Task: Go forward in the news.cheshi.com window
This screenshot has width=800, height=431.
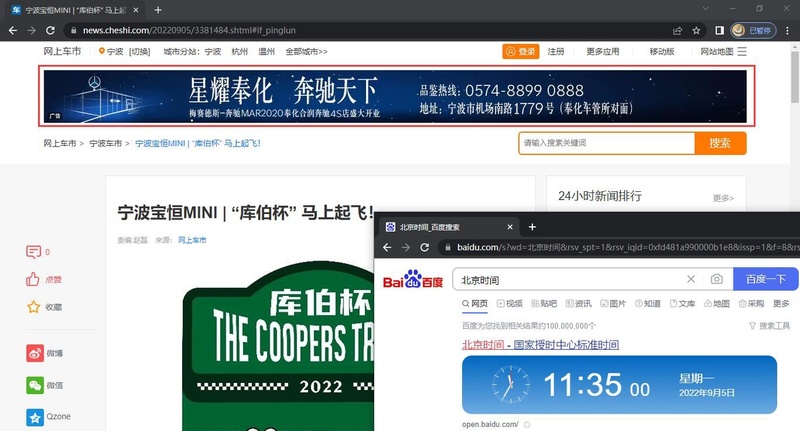Action: click(x=32, y=31)
